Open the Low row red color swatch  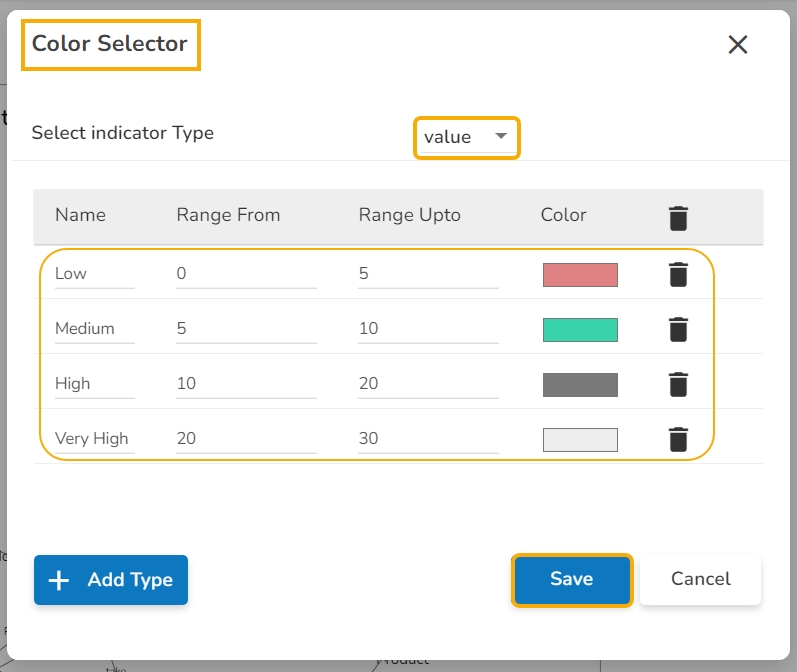coord(580,275)
